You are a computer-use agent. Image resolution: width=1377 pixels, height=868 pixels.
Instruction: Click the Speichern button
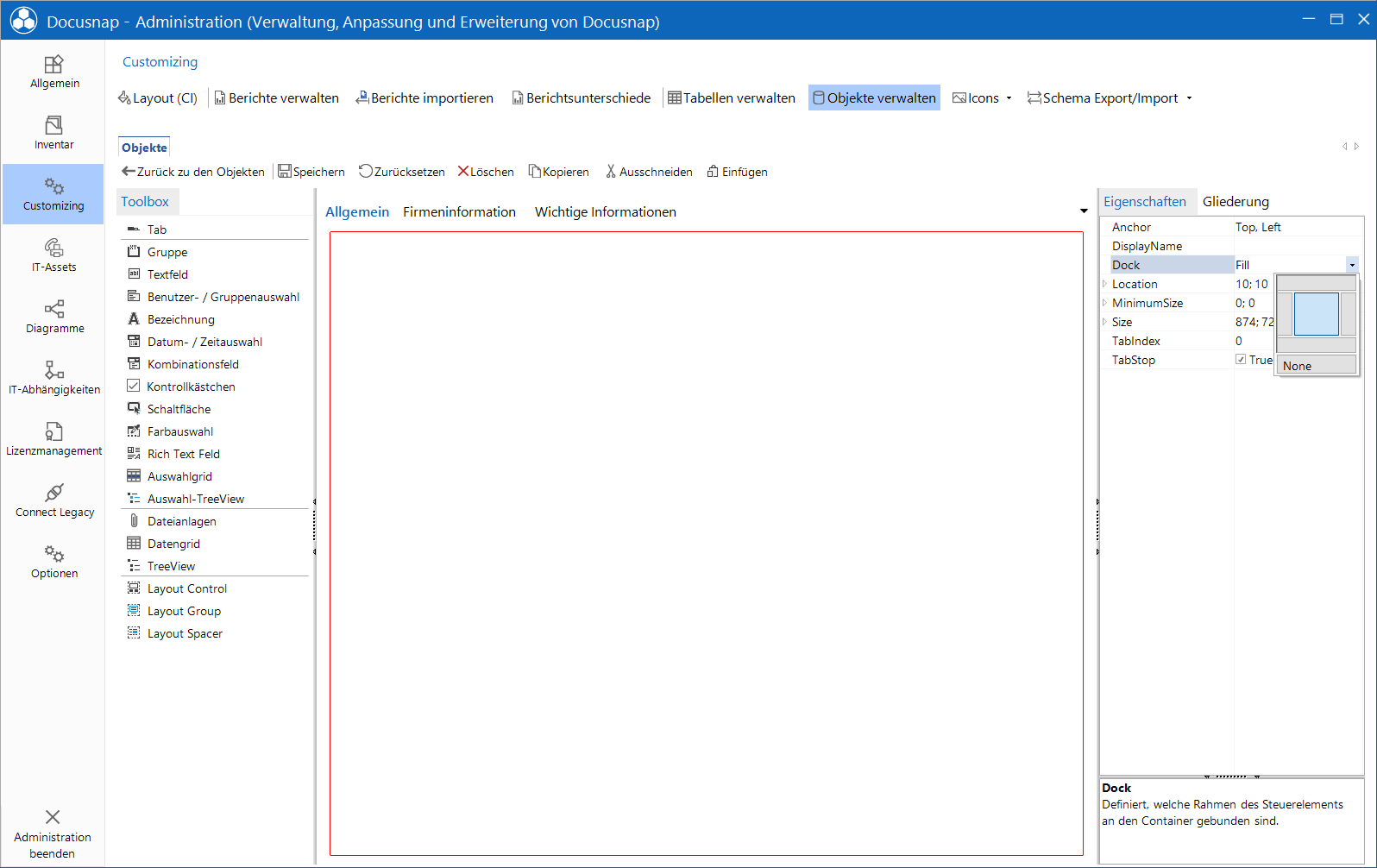point(311,172)
